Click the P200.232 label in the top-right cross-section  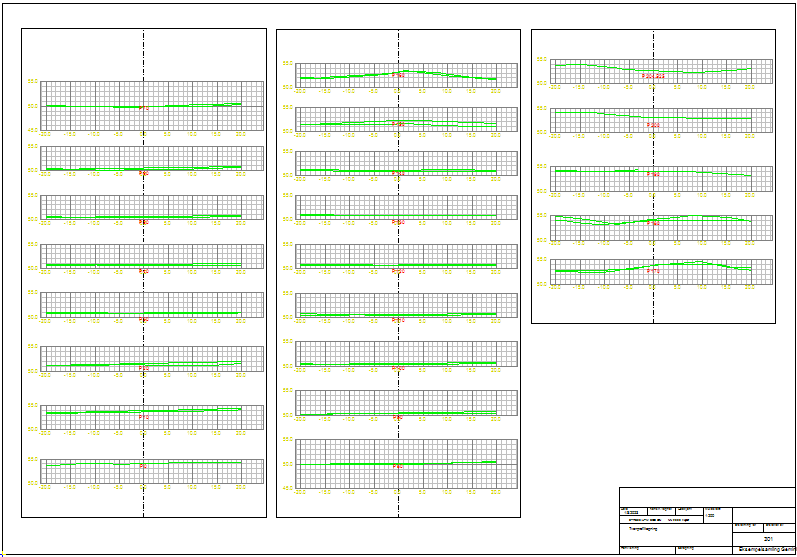653,76
